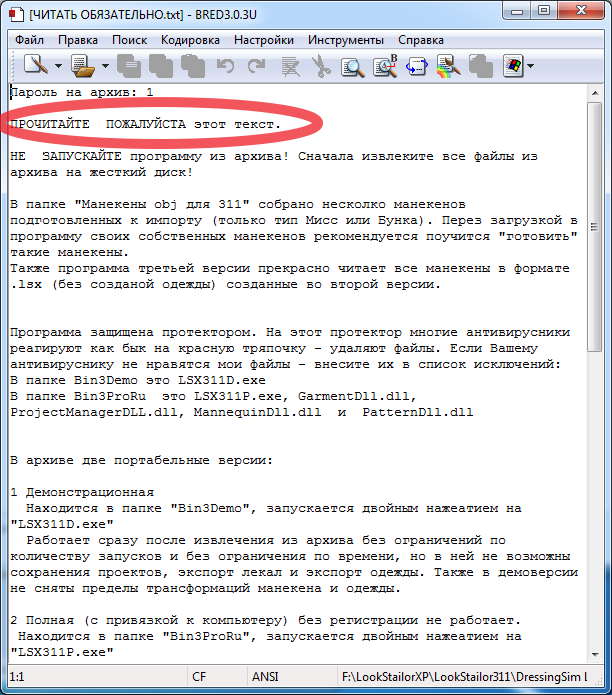Click the line starting 'В папке "Манекены obj для 311"'
Image resolution: width=612 pixels, height=695 pixels.
[x=238, y=204]
